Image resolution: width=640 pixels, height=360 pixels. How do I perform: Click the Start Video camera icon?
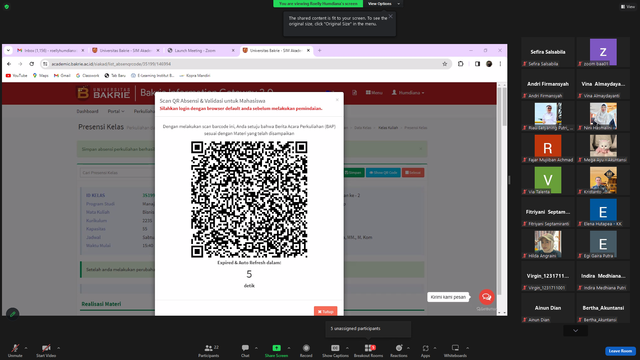click(x=46, y=348)
